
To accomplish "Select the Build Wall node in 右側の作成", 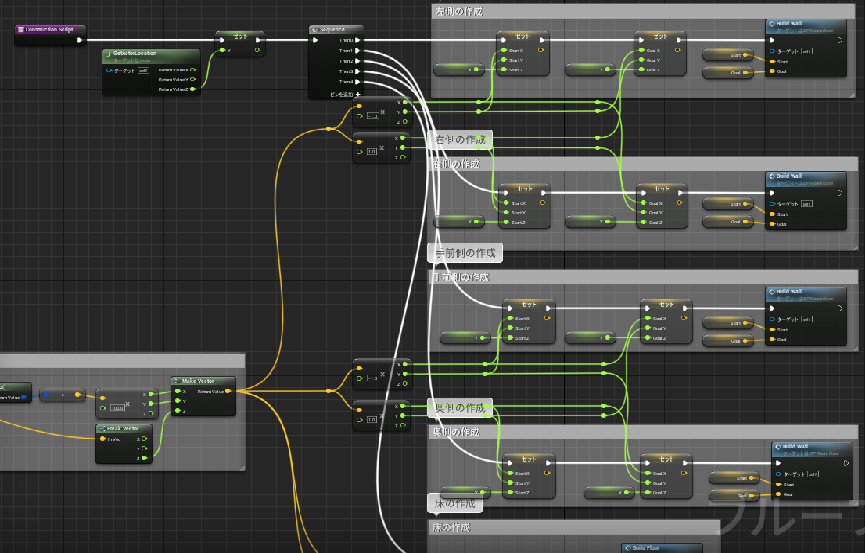I will coord(806,201).
